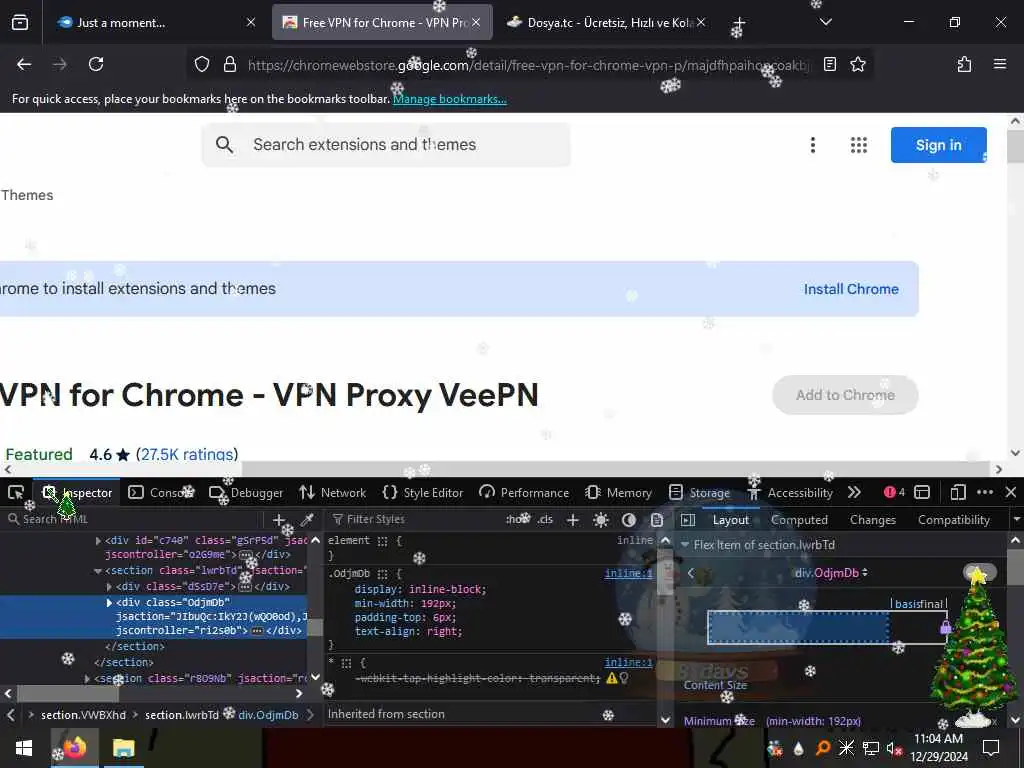Show site info via the padlock icon
Viewport: 1024px width, 768px height.
[229, 64]
